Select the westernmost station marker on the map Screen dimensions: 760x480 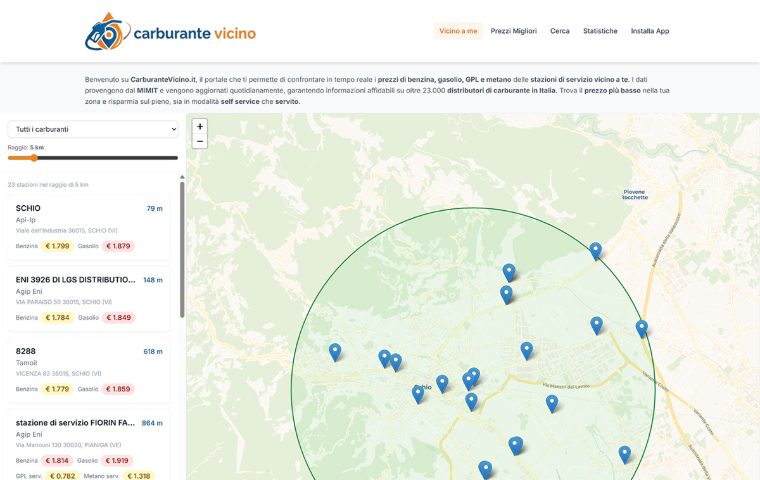point(335,352)
